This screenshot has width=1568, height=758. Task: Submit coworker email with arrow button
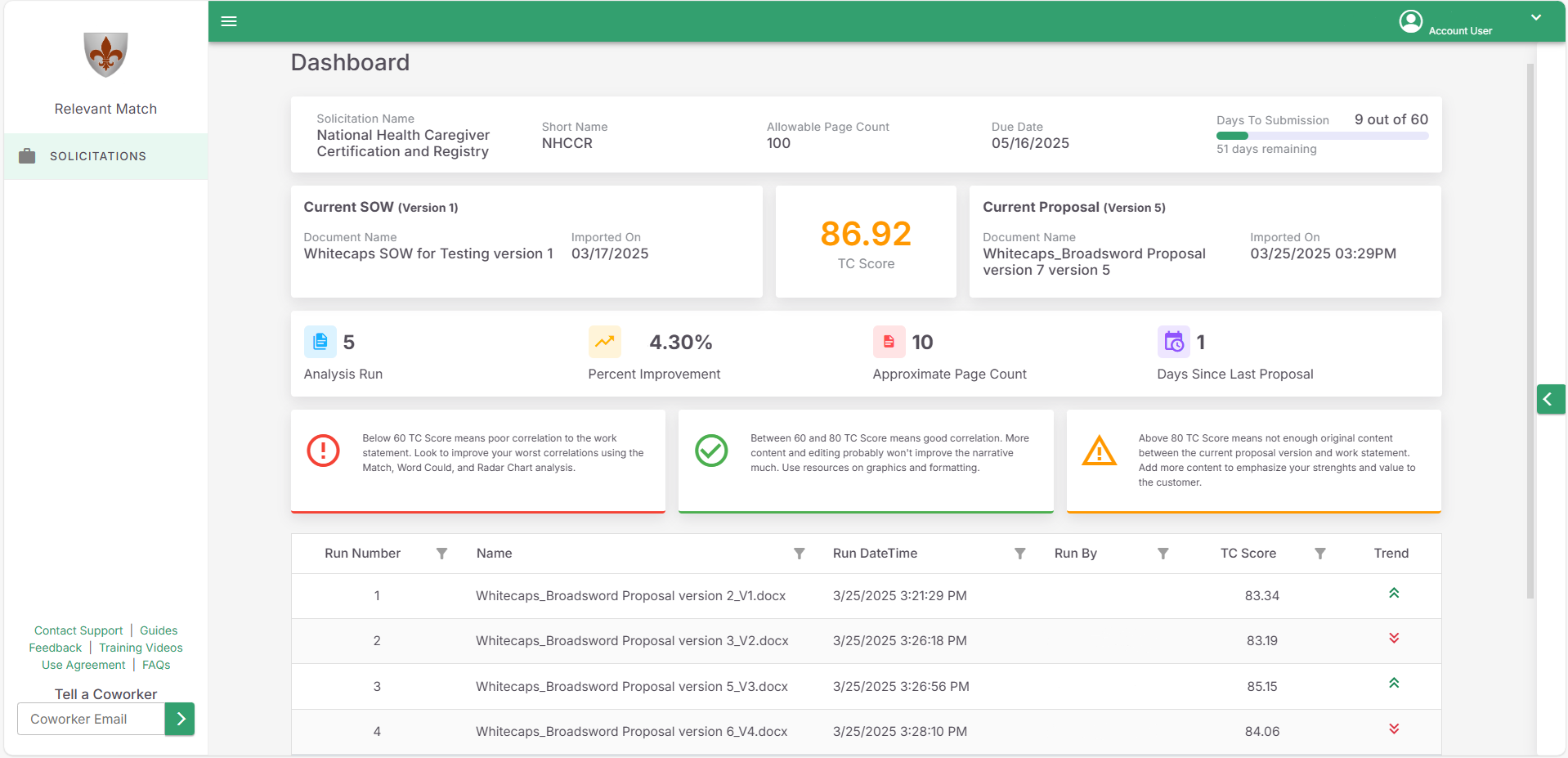180,719
